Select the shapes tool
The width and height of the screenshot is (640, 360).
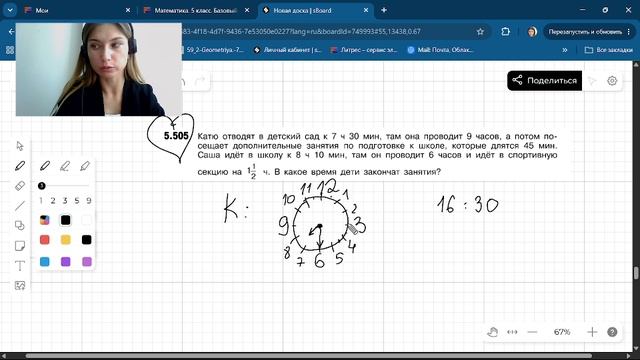click(20, 225)
